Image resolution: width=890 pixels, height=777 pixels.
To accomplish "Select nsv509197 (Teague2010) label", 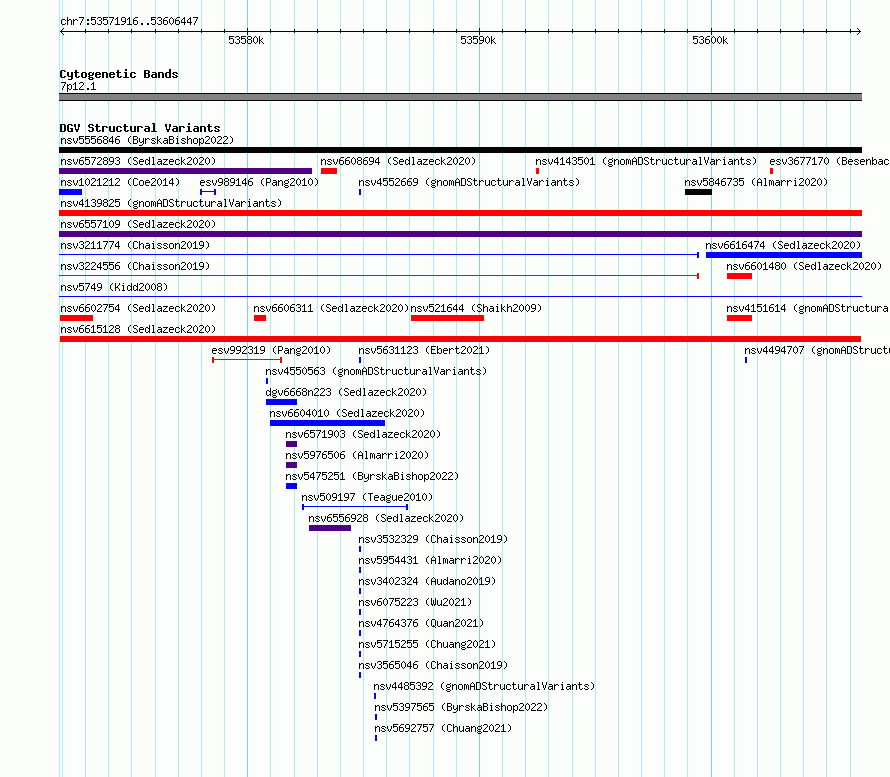I will [367, 497].
